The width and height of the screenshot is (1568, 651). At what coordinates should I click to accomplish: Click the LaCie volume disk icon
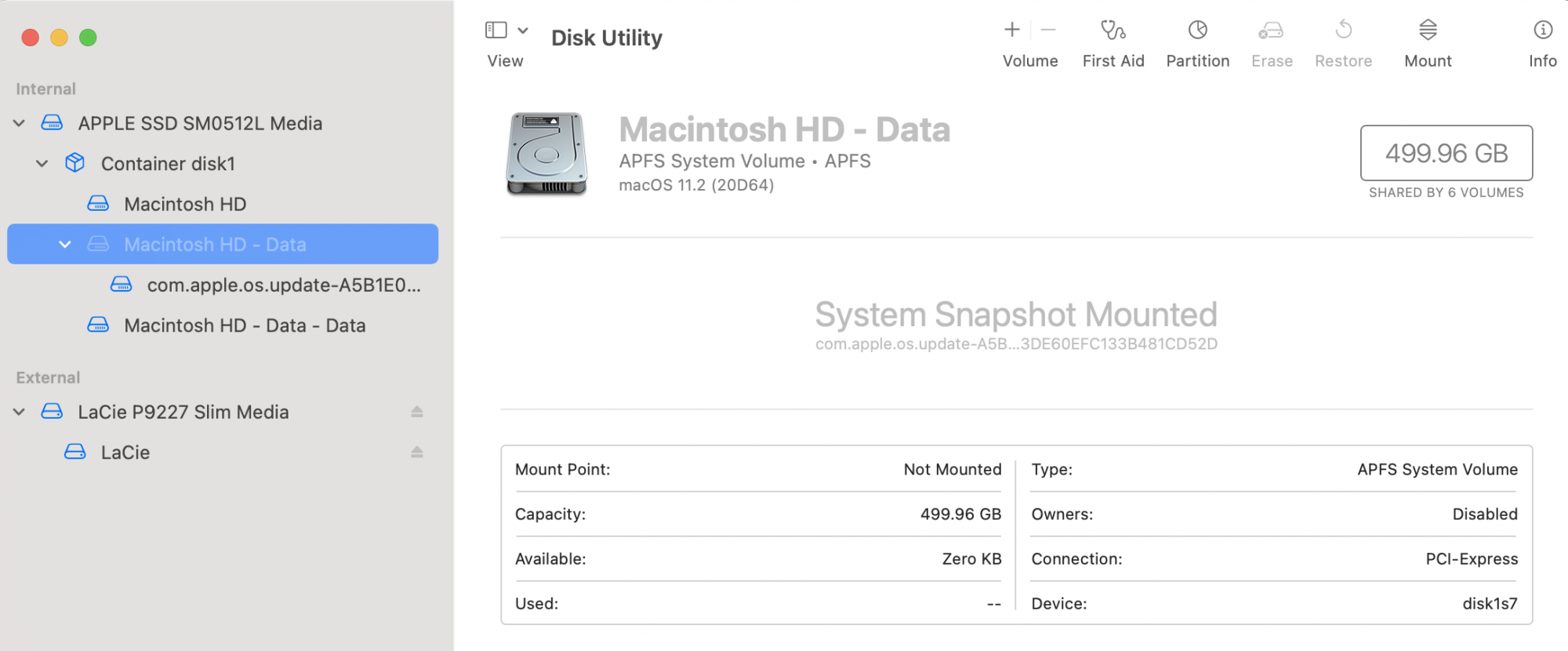click(74, 452)
